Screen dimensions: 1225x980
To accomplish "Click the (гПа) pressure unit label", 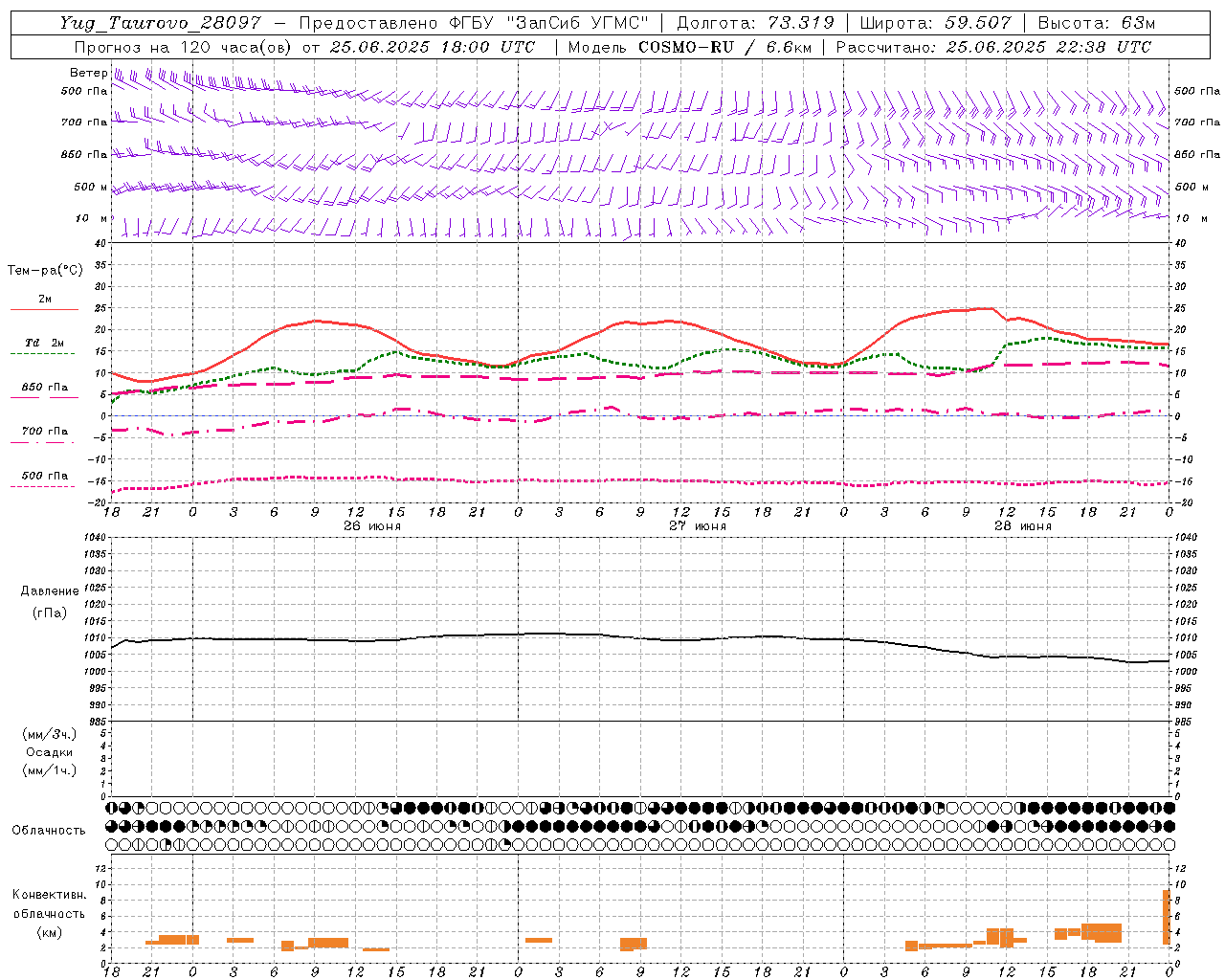I will click(x=49, y=613).
